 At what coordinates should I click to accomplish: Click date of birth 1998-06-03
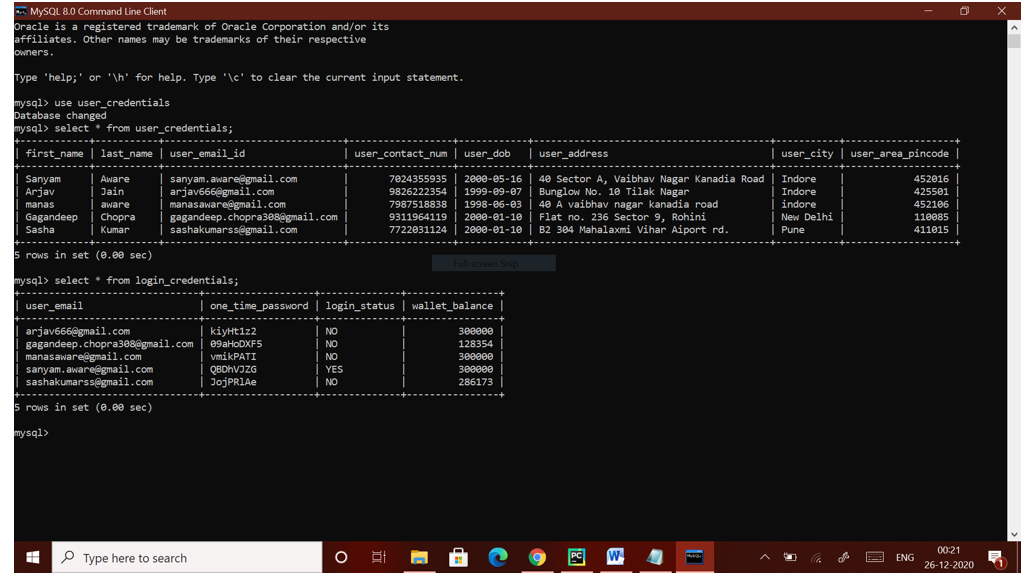(x=492, y=205)
